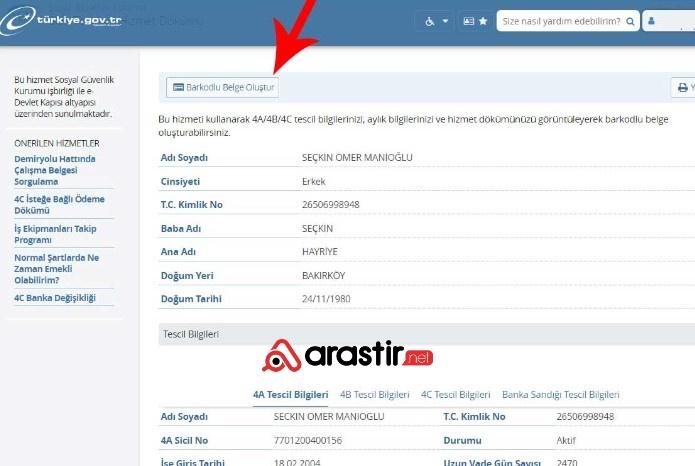Select T.C. Kimlik No value in the top personal details
This screenshot has width=695, height=466.
[331, 204]
